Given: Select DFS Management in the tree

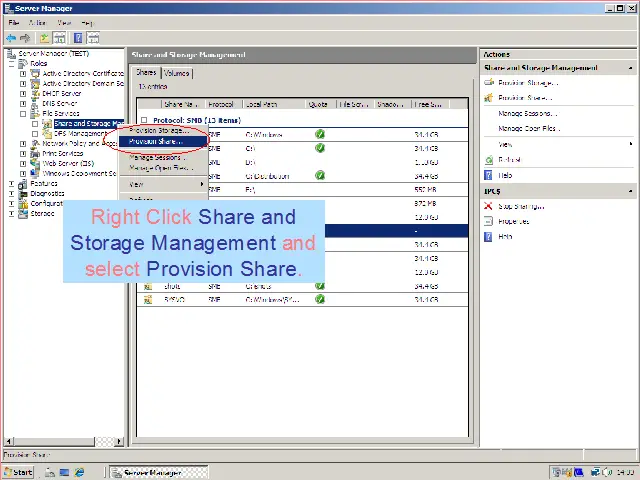Looking at the screenshot, I should (80, 133).
